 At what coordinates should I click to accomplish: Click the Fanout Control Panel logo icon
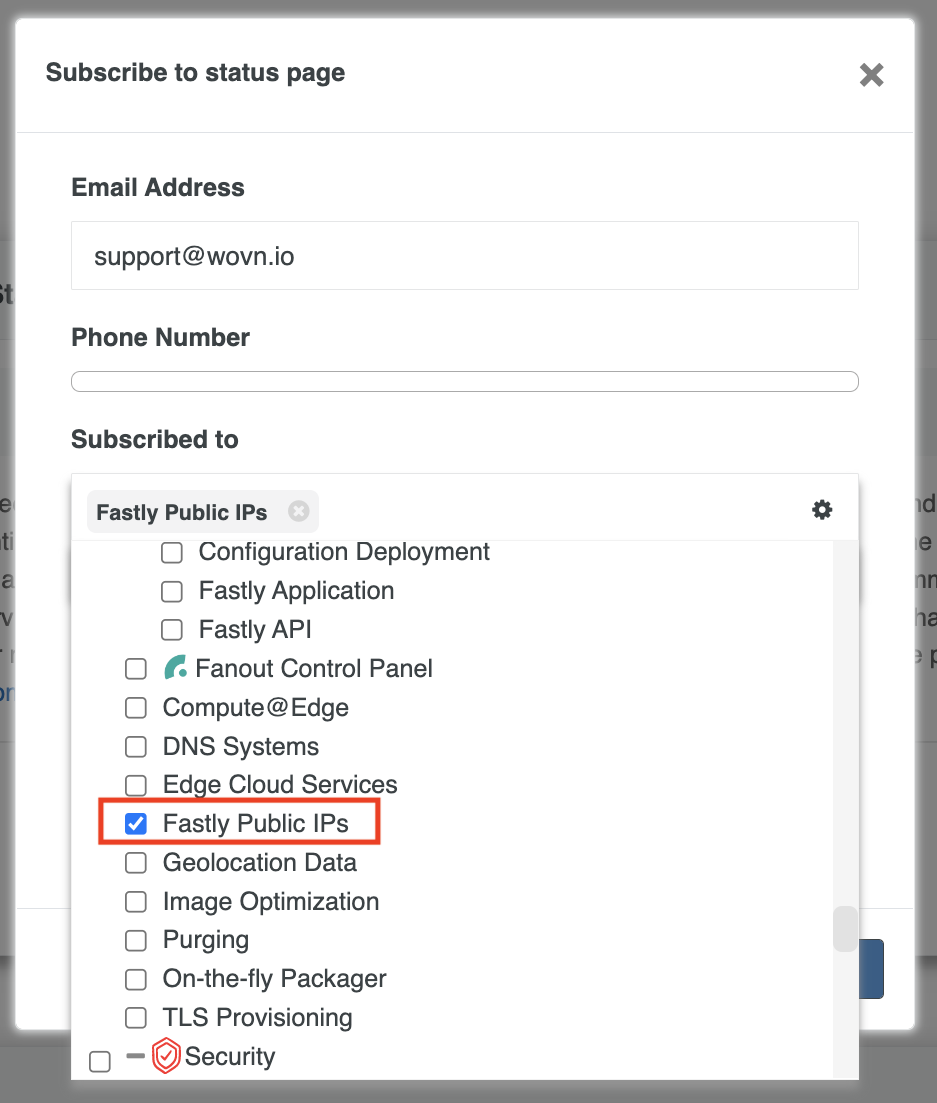(176, 668)
